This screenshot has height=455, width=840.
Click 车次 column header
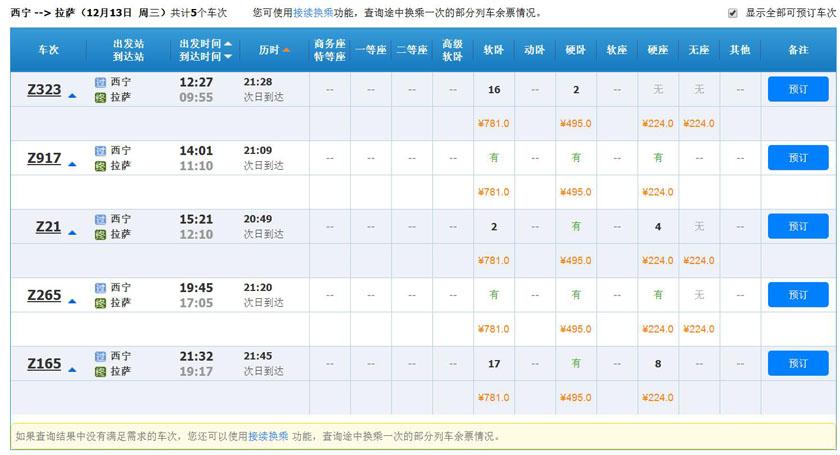coord(48,50)
